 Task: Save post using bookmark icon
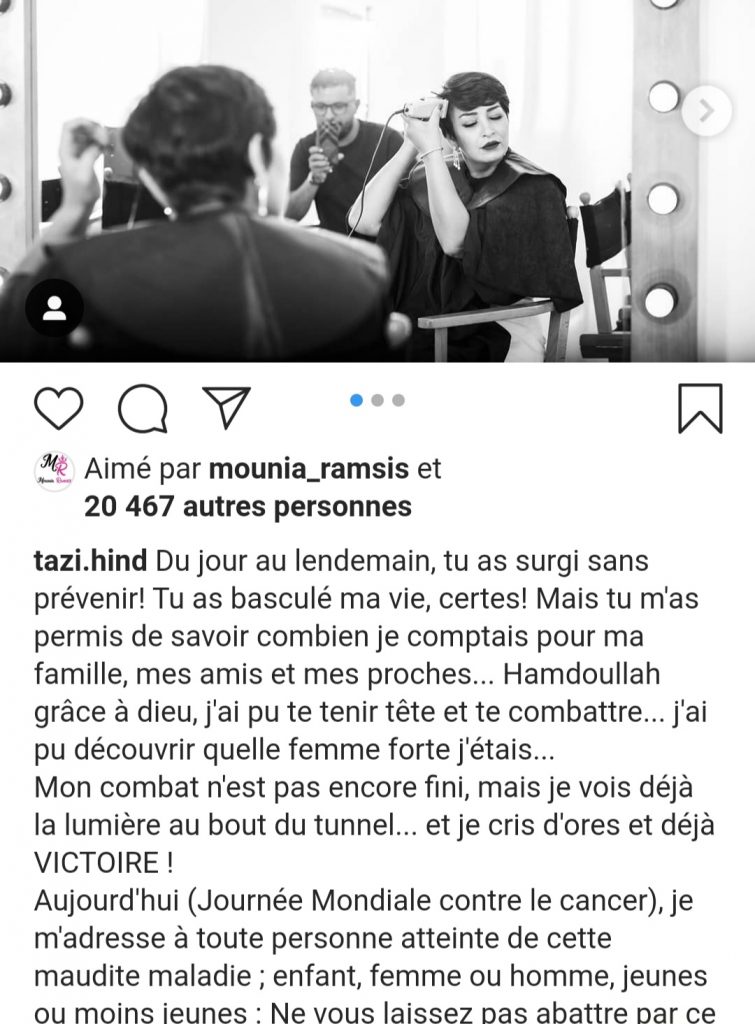[x=700, y=409]
